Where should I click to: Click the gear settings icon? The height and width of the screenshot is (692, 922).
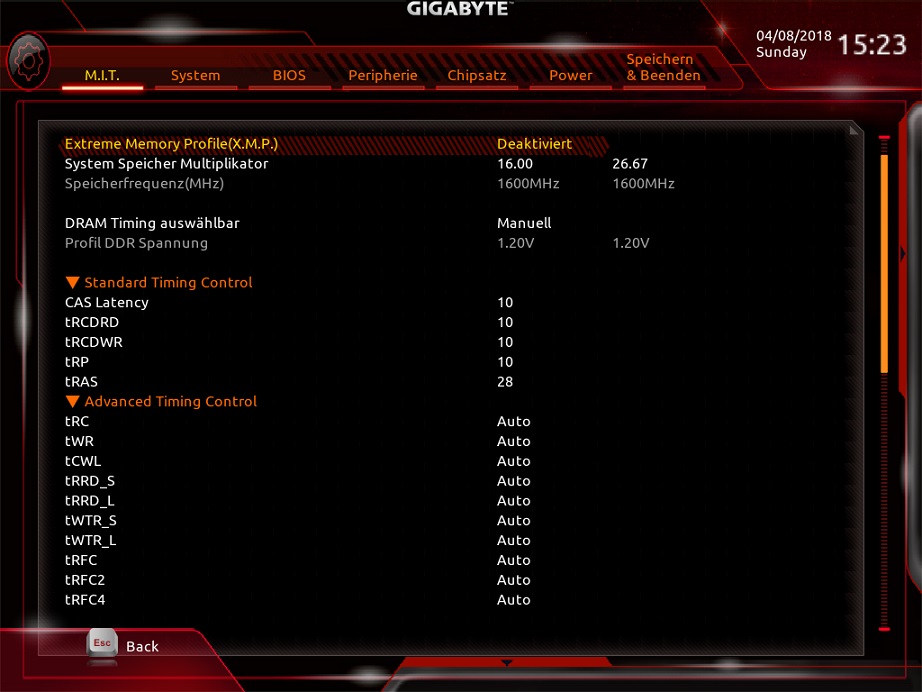click(28, 61)
